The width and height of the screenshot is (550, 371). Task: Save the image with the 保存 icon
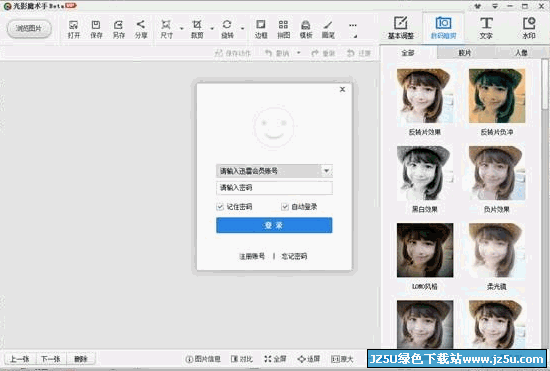[96, 29]
